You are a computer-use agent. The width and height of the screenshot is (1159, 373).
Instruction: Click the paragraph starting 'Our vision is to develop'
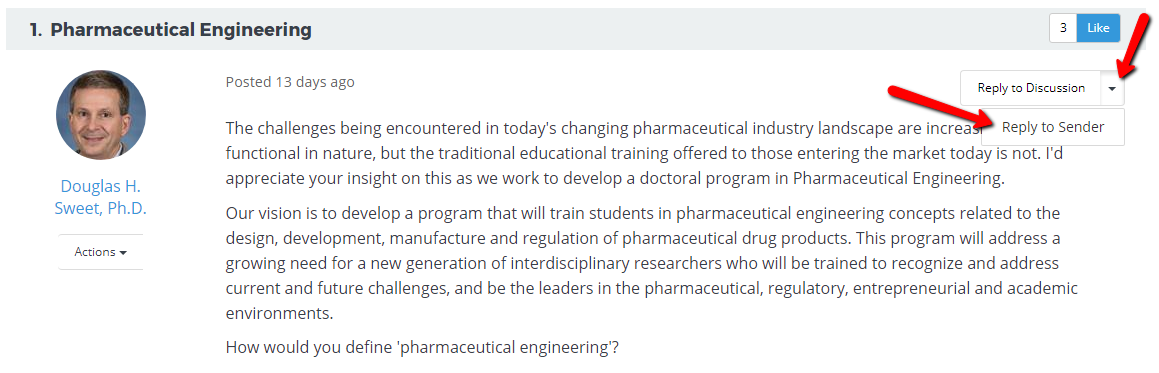coord(651,264)
